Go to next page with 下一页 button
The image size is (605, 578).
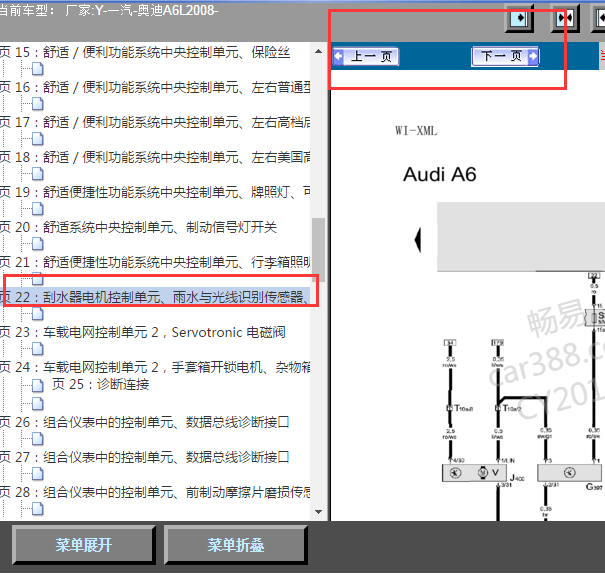coord(505,57)
